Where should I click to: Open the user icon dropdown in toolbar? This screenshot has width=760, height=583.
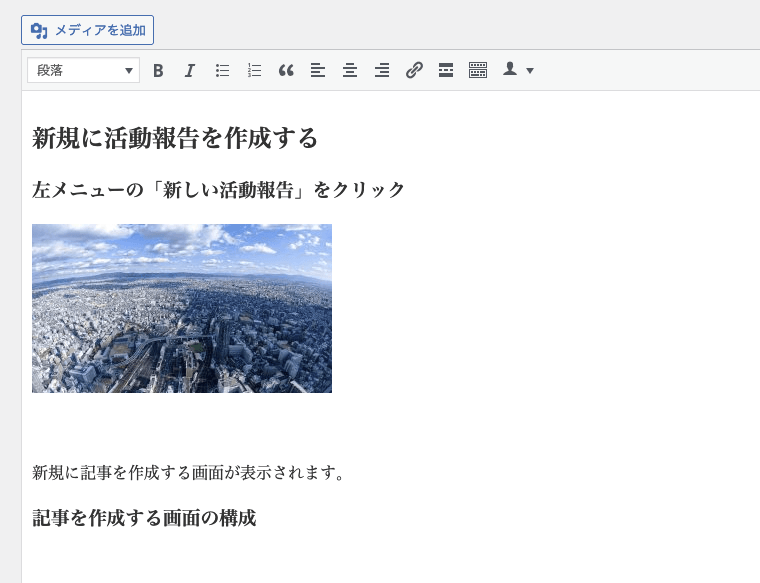518,70
